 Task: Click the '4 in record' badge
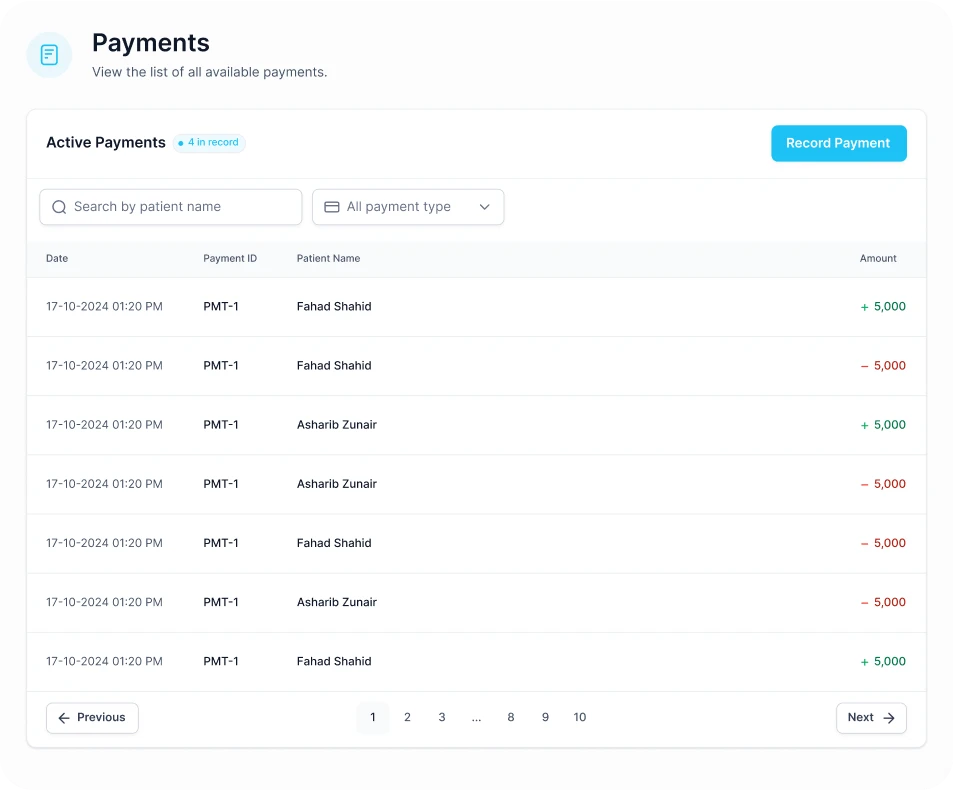point(209,143)
